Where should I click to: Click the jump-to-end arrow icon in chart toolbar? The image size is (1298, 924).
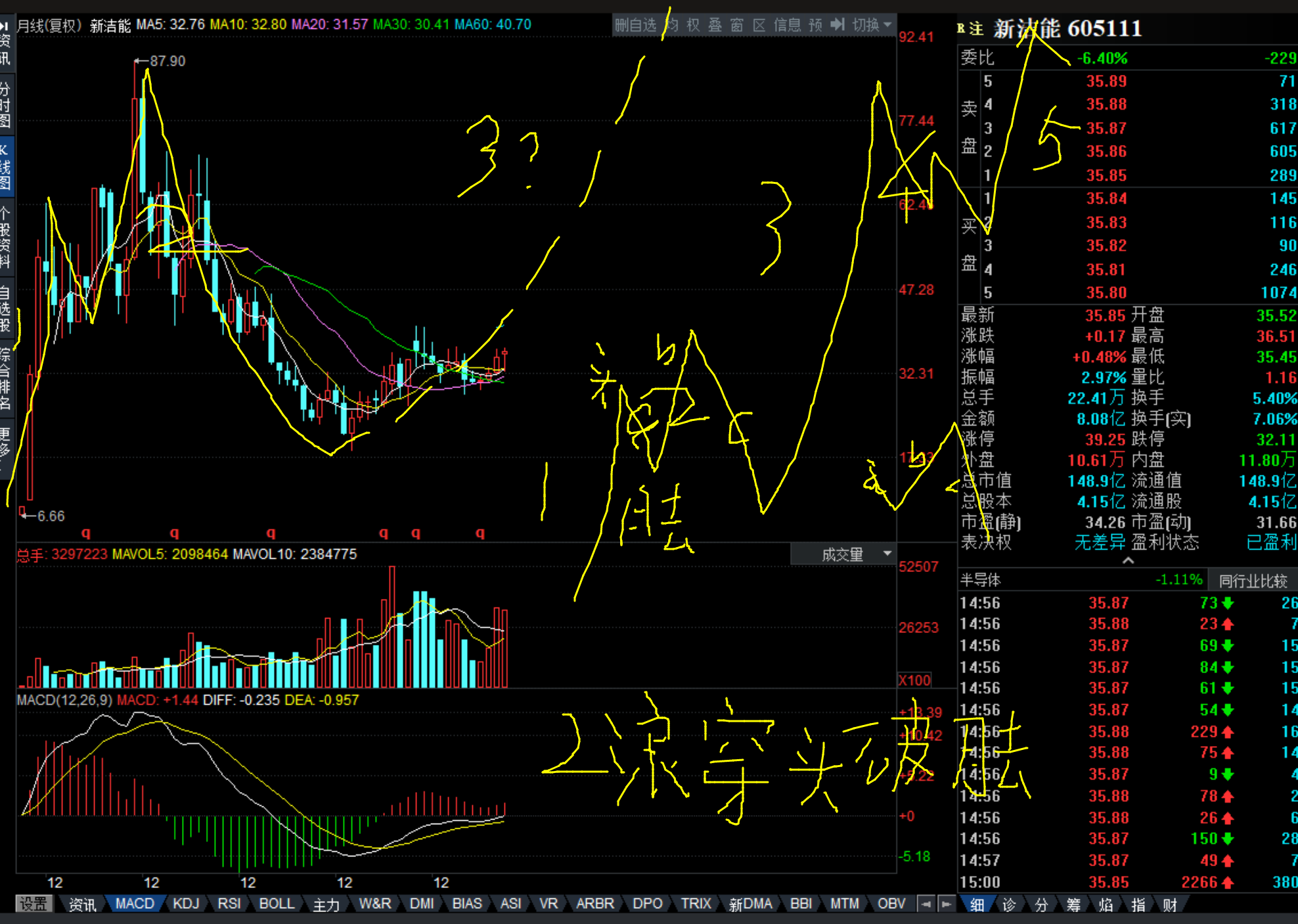(x=837, y=25)
